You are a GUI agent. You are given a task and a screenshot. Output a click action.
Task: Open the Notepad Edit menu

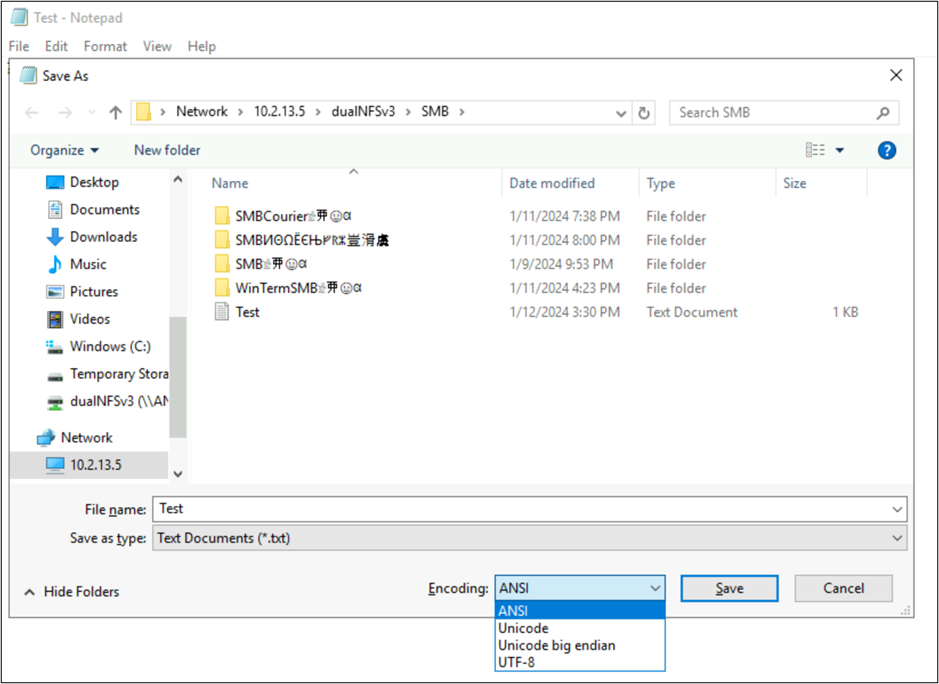point(56,46)
